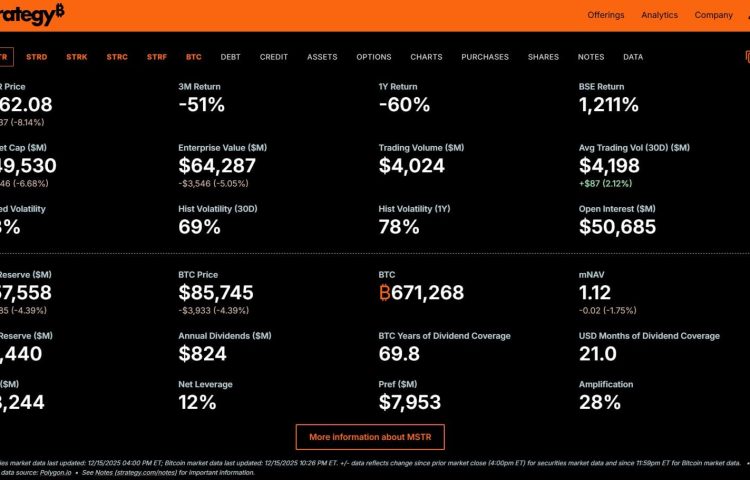Open the OPTIONS tab
The image size is (750, 480).
pyautogui.click(x=374, y=57)
